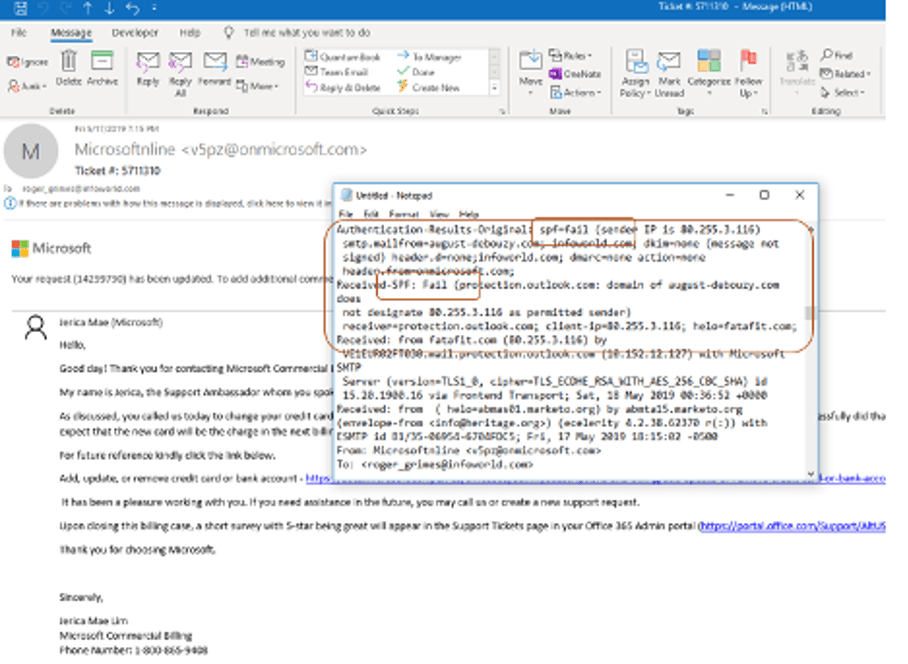Open Notepad's File menu
The image size is (908, 664).
(x=345, y=214)
